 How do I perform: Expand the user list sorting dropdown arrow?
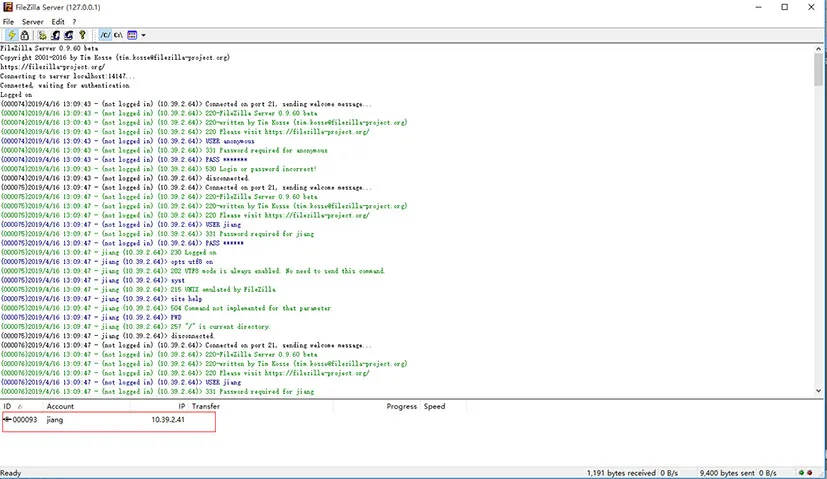143,35
